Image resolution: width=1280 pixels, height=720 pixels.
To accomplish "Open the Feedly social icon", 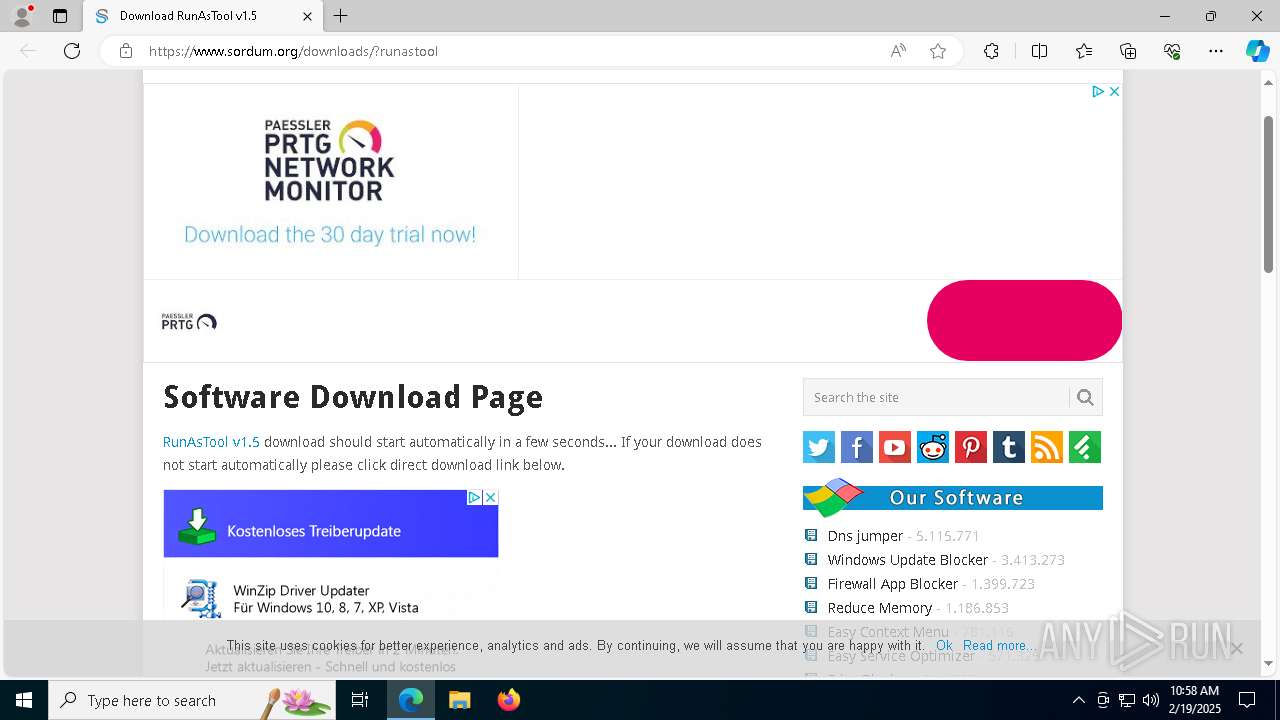I will [1085, 447].
